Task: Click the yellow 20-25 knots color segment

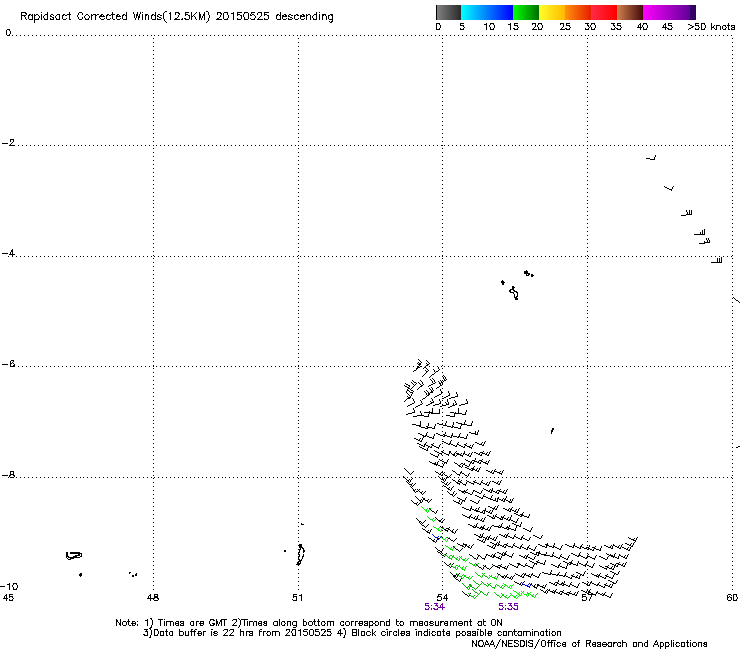Action: (552, 12)
